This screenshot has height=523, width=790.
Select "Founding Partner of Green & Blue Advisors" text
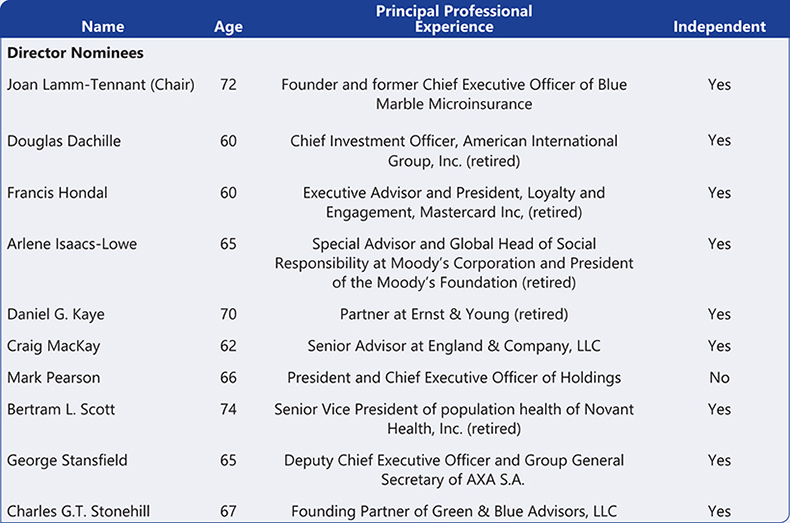(x=454, y=511)
